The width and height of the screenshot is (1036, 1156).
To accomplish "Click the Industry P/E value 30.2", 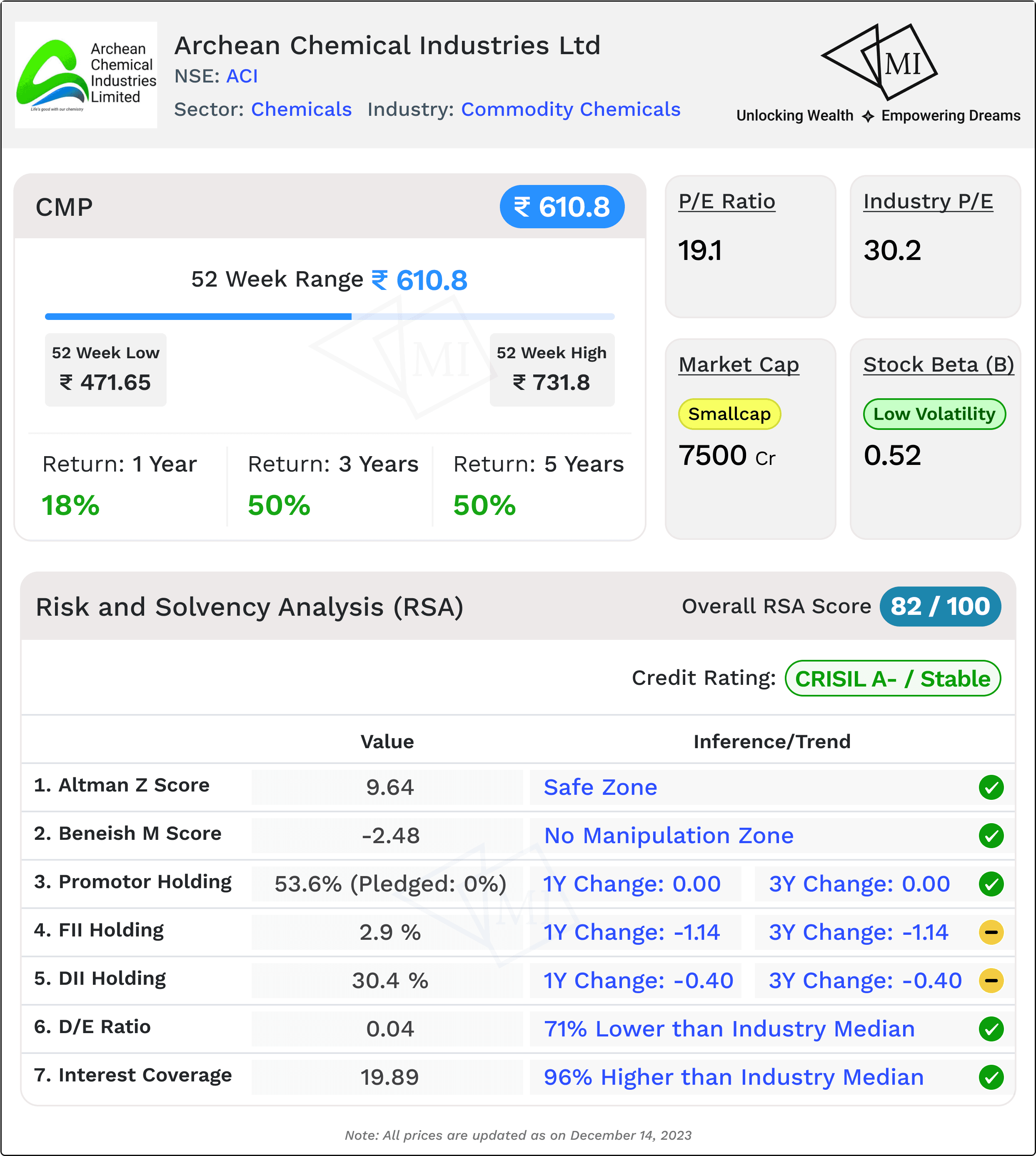I will [892, 250].
